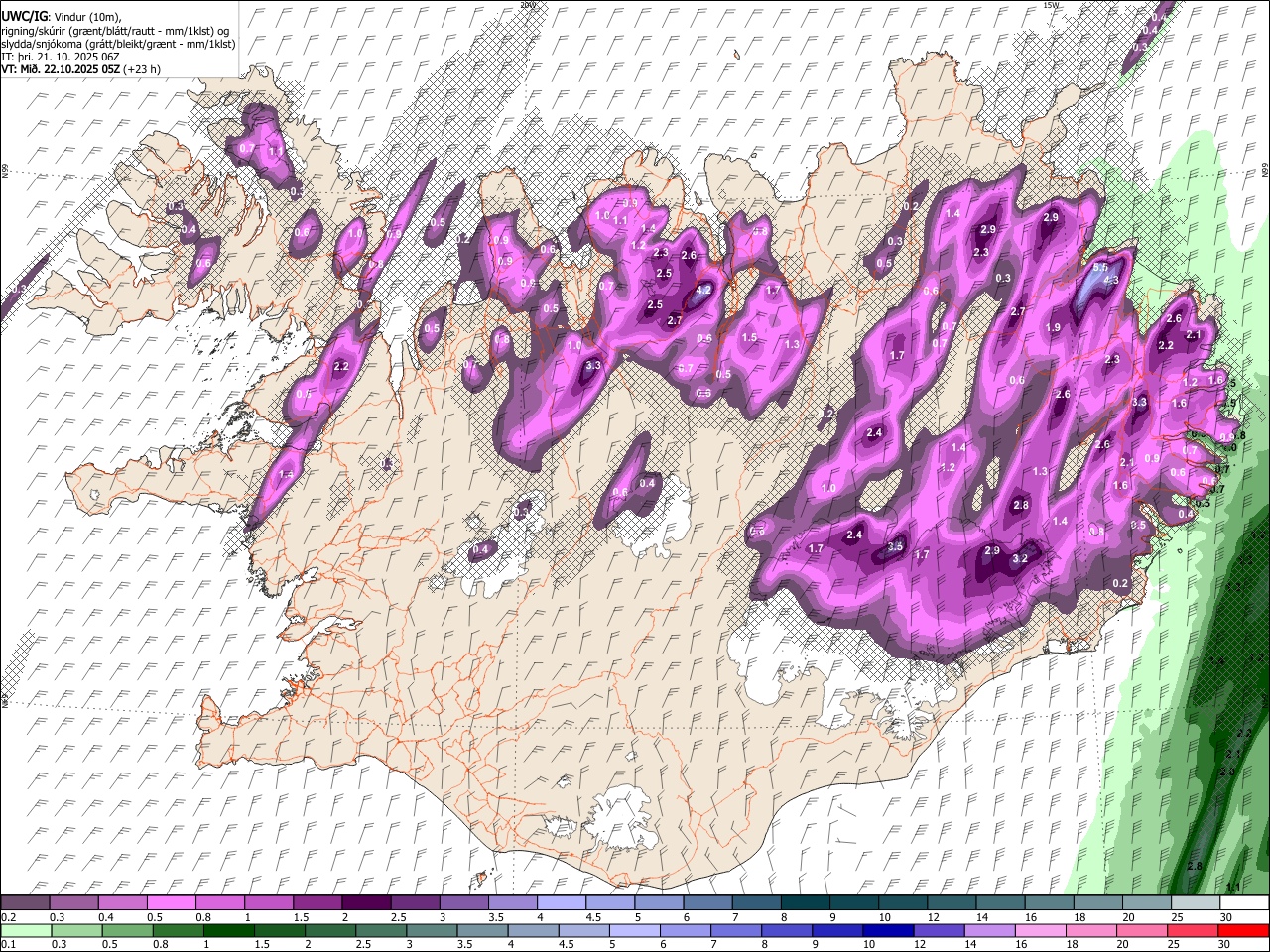The height and width of the screenshot is (952, 1270).
Task: Select the rain scale swatch starting at 7
Action: pyautogui.click(x=736, y=930)
